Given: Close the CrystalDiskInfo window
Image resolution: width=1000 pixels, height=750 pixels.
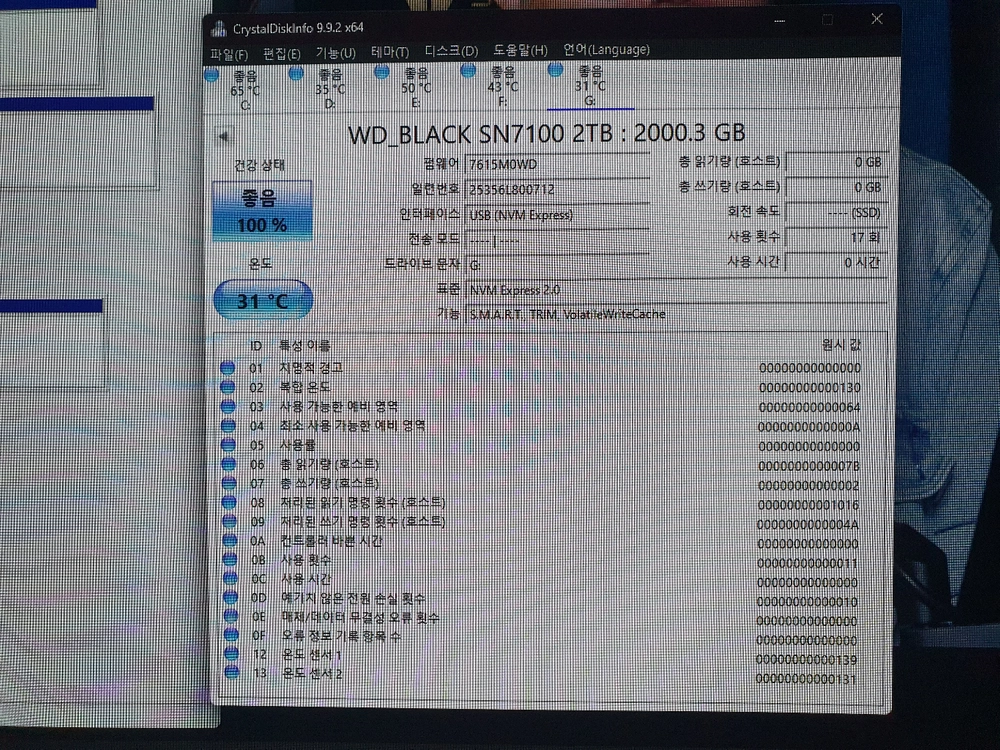Looking at the screenshot, I should [878, 19].
